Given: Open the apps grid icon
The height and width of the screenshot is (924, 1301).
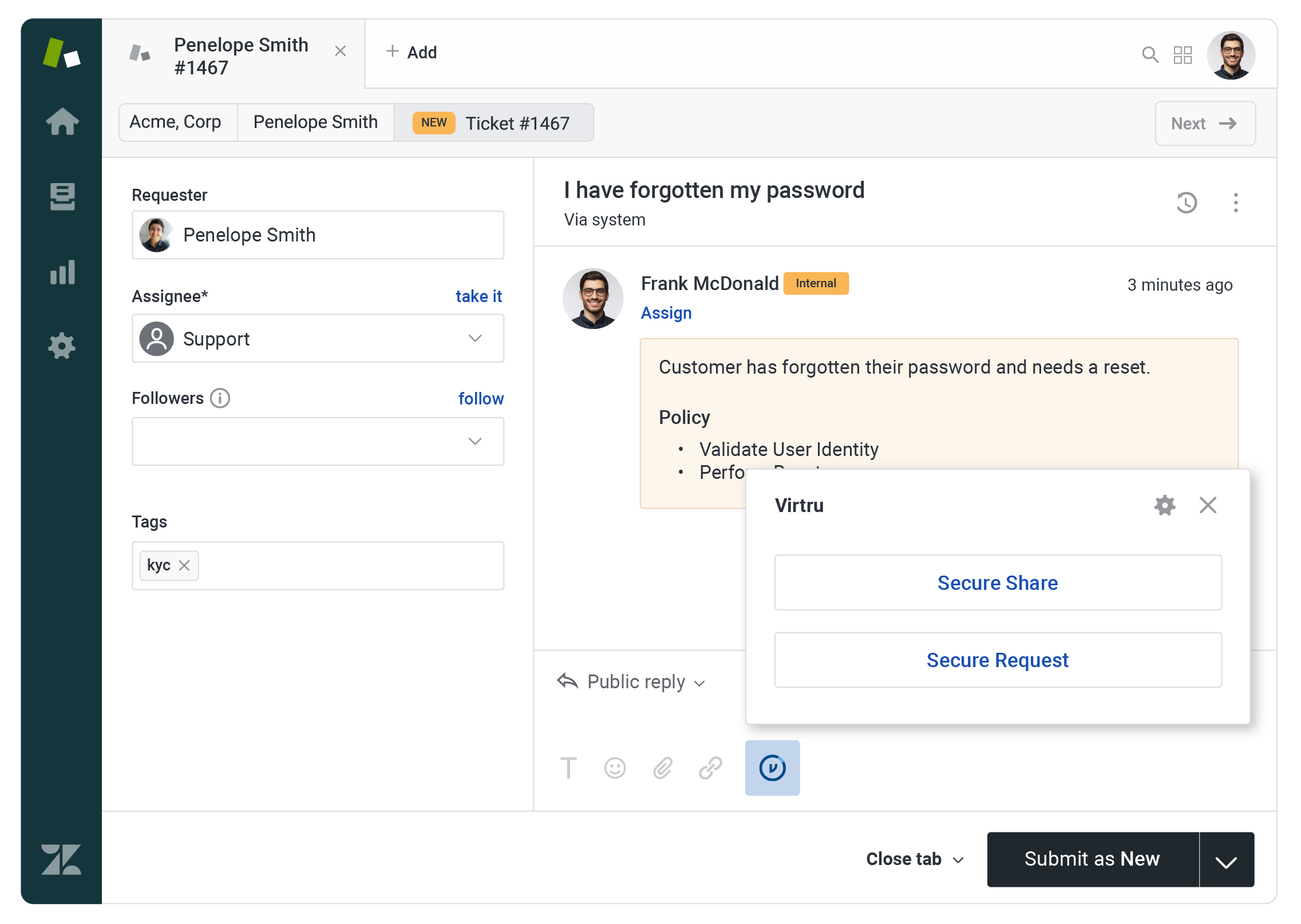Looking at the screenshot, I should click(x=1182, y=55).
